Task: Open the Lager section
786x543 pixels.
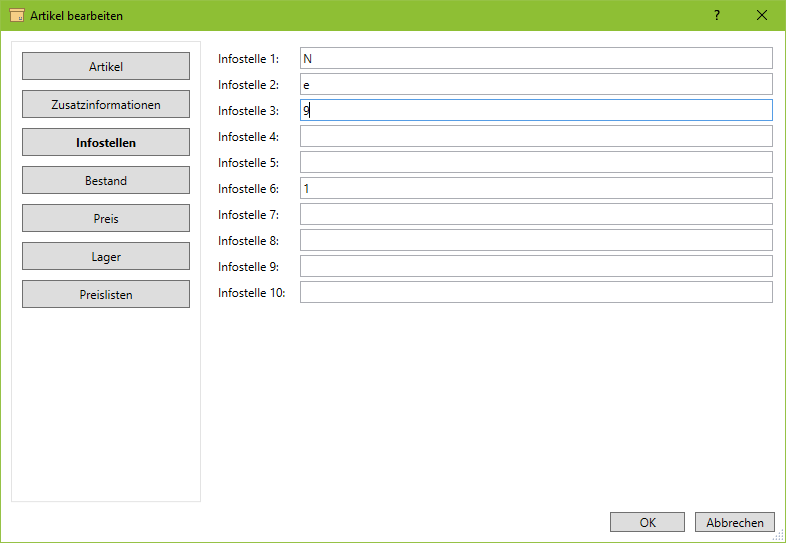Action: [106, 256]
